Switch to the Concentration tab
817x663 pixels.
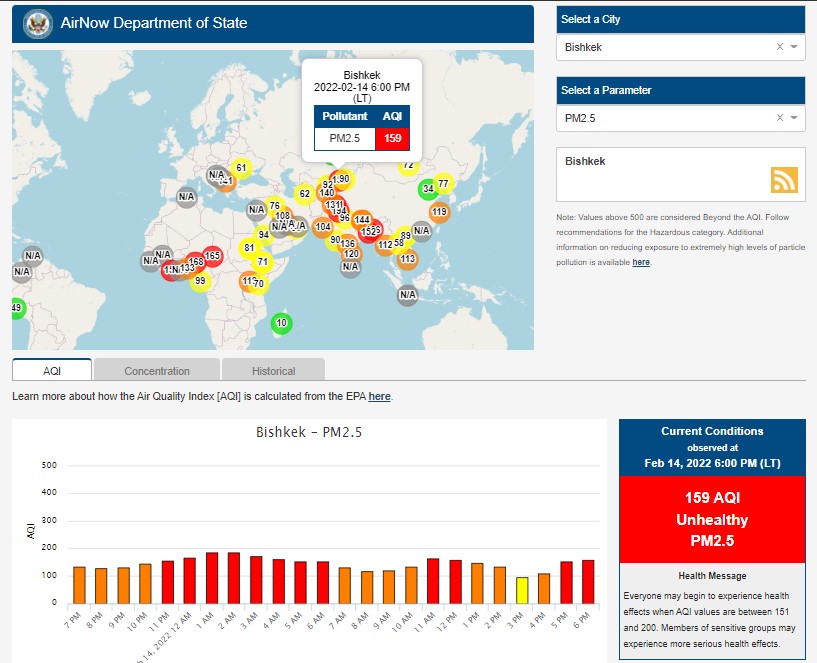point(157,371)
